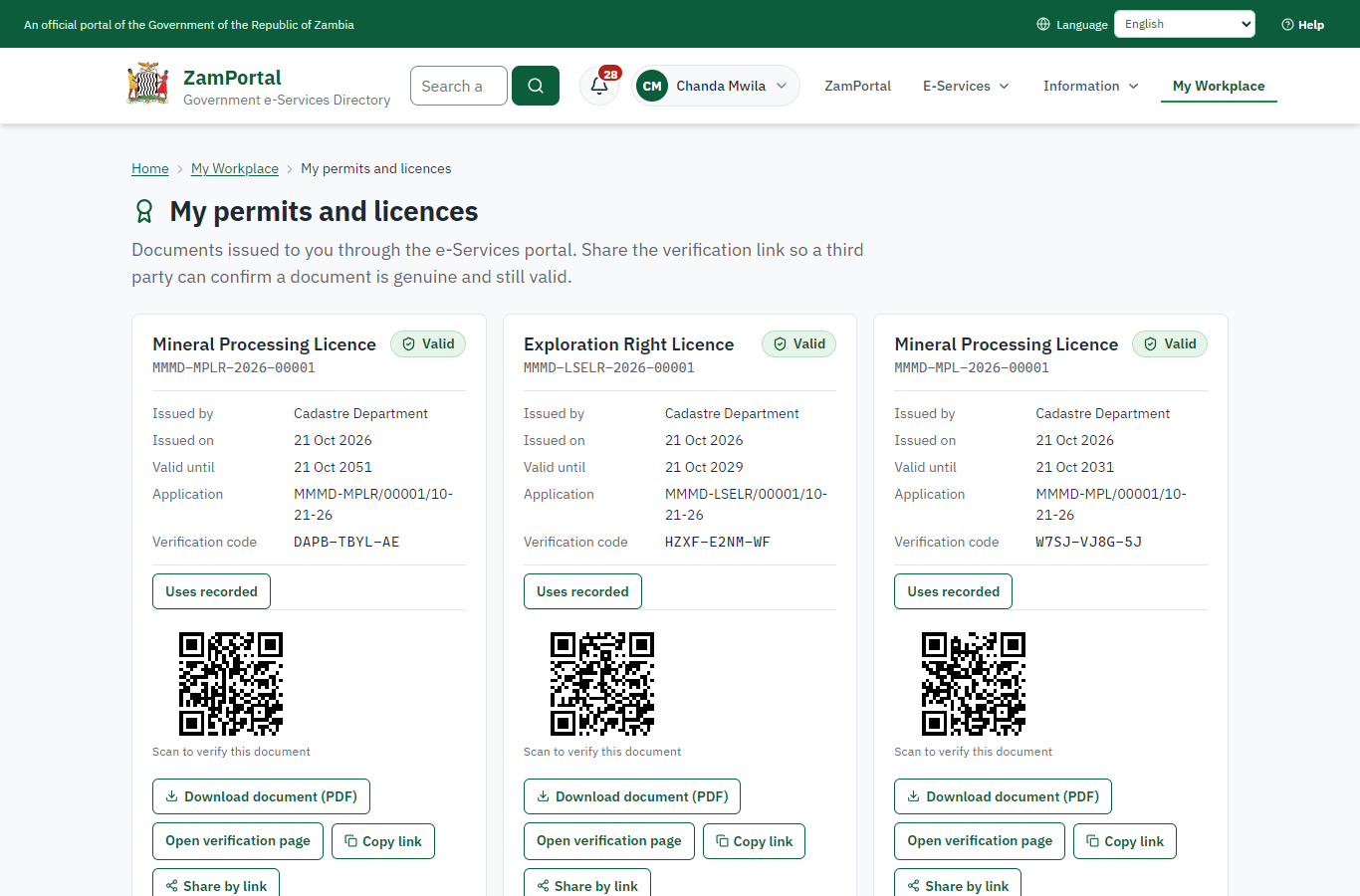This screenshot has height=896, width=1360.
Task: Expand the Information menu
Action: [x=1090, y=86]
